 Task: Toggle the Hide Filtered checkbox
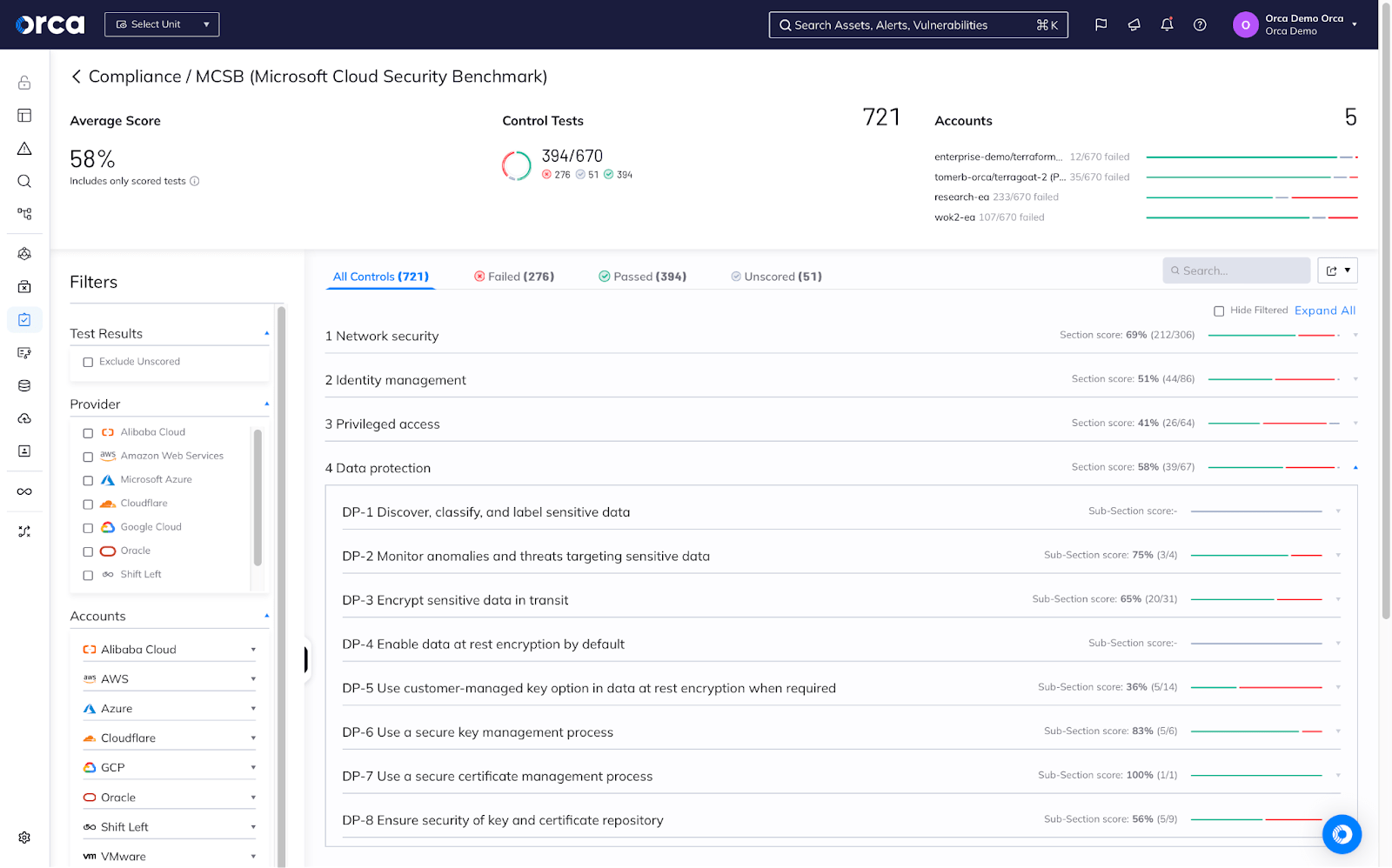tap(1219, 310)
